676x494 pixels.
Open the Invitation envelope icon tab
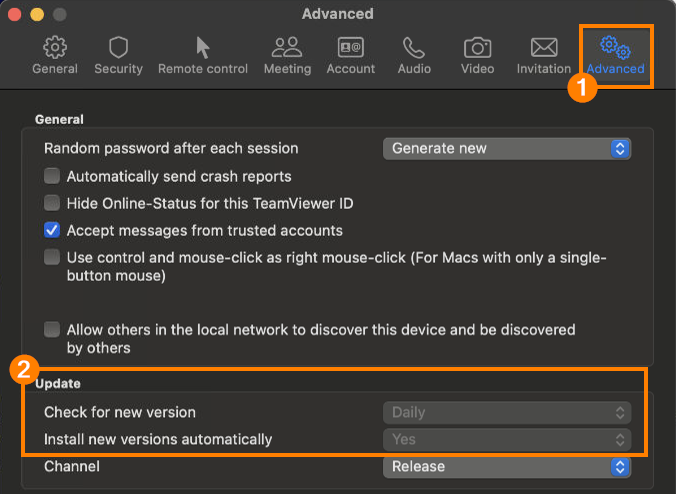click(544, 47)
